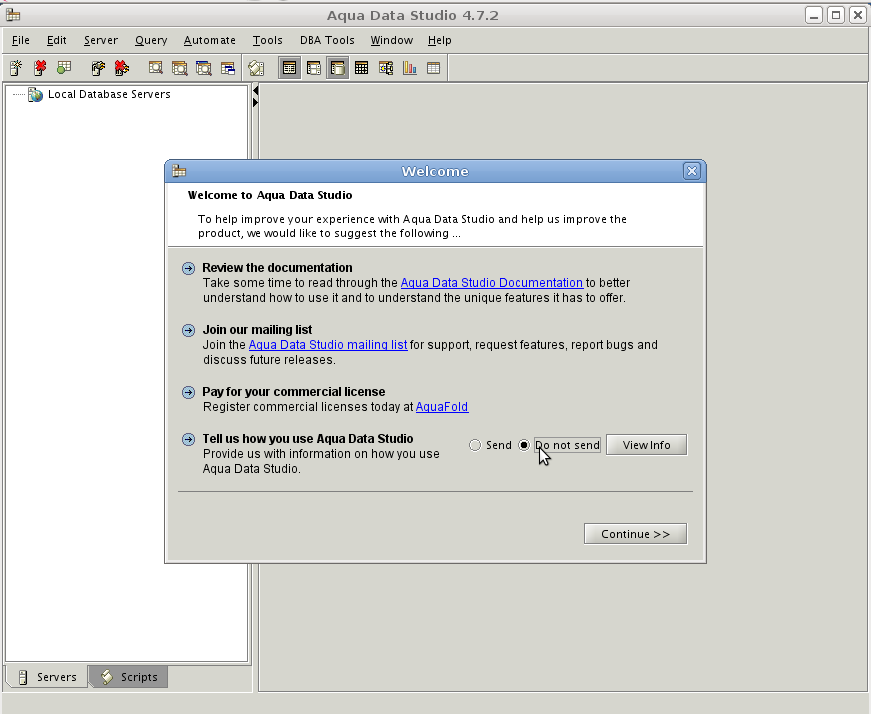
Task: Click the plain table icon at toolbar end
Action: click(434, 68)
